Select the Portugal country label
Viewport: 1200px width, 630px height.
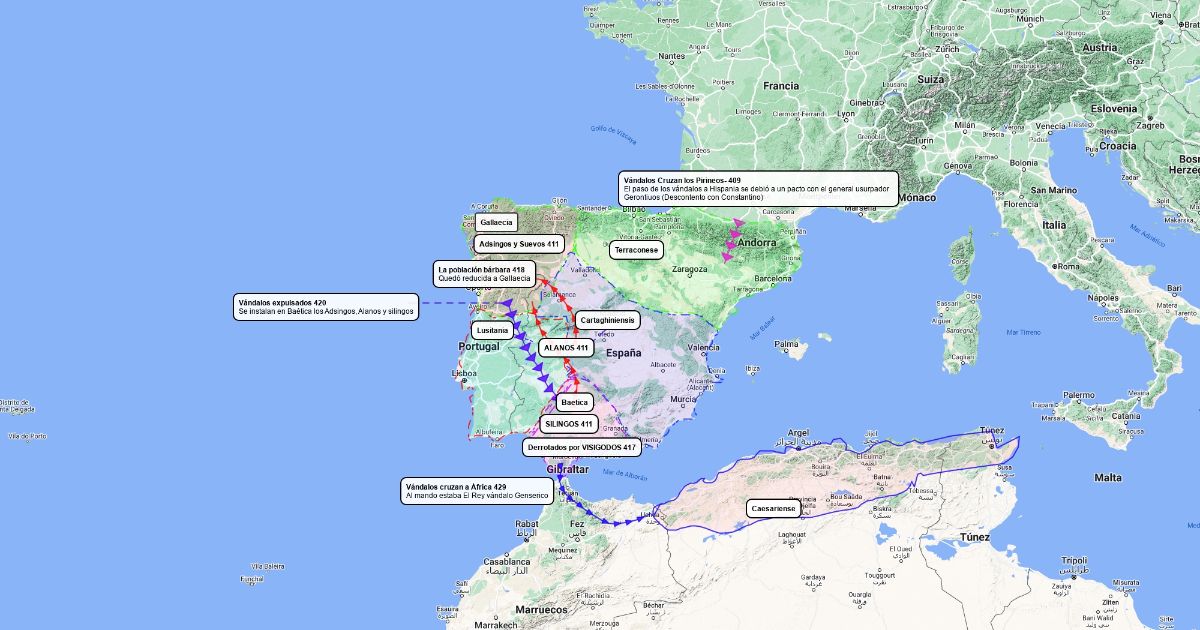tap(478, 347)
